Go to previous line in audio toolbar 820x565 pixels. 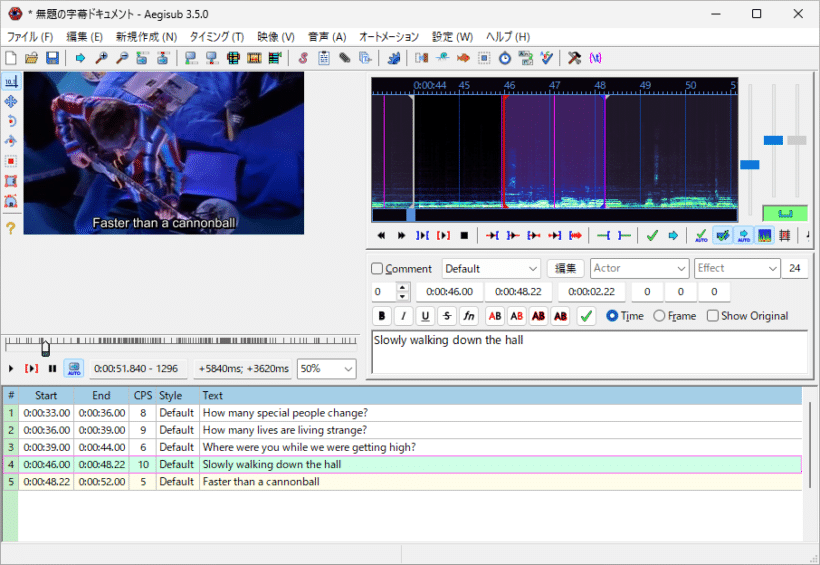[381, 235]
